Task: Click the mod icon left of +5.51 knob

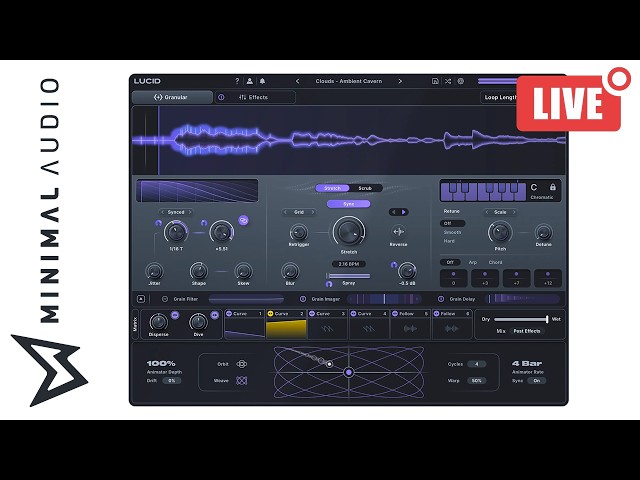Action: point(204,223)
